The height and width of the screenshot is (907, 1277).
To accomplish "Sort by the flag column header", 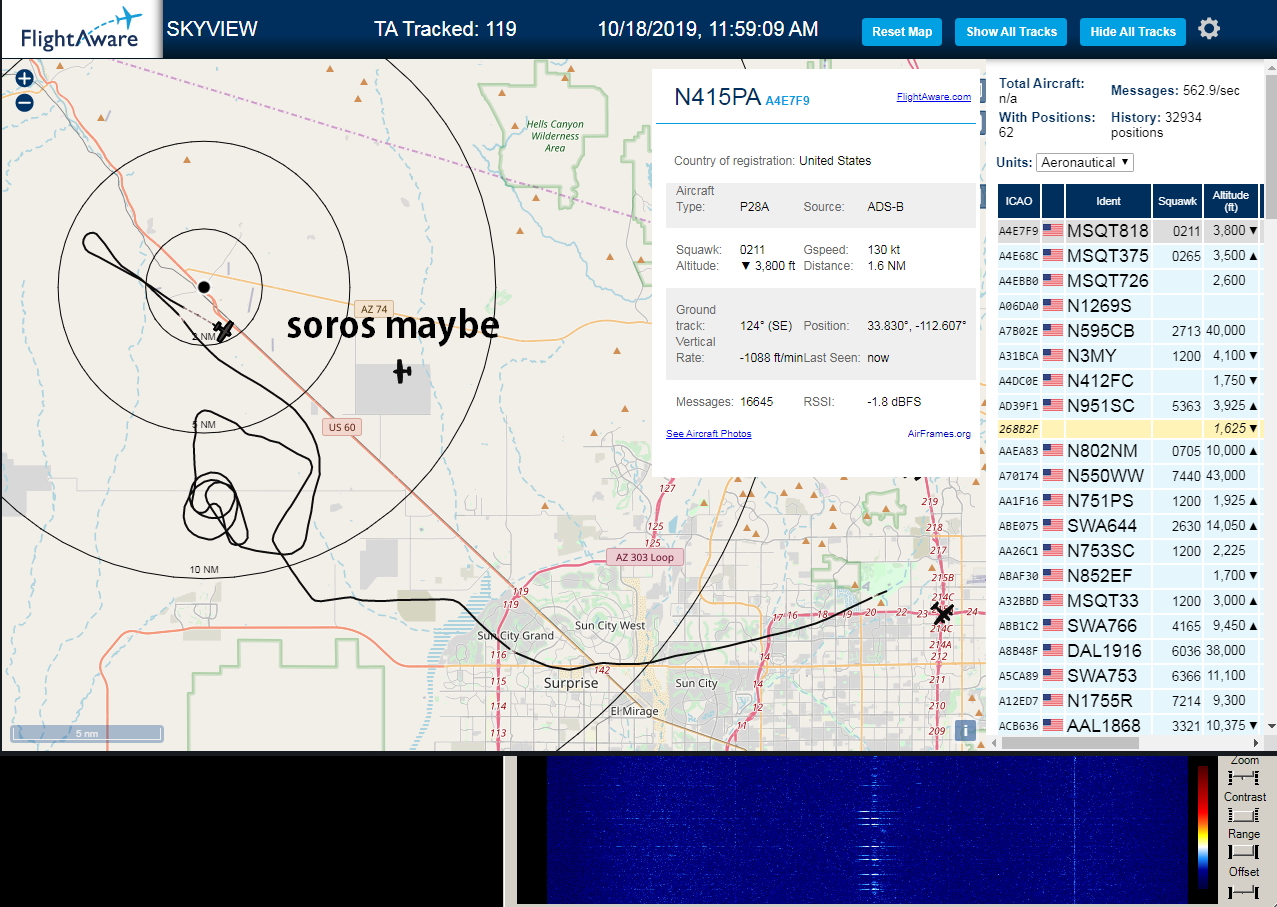I will pyautogui.click(x=1053, y=201).
